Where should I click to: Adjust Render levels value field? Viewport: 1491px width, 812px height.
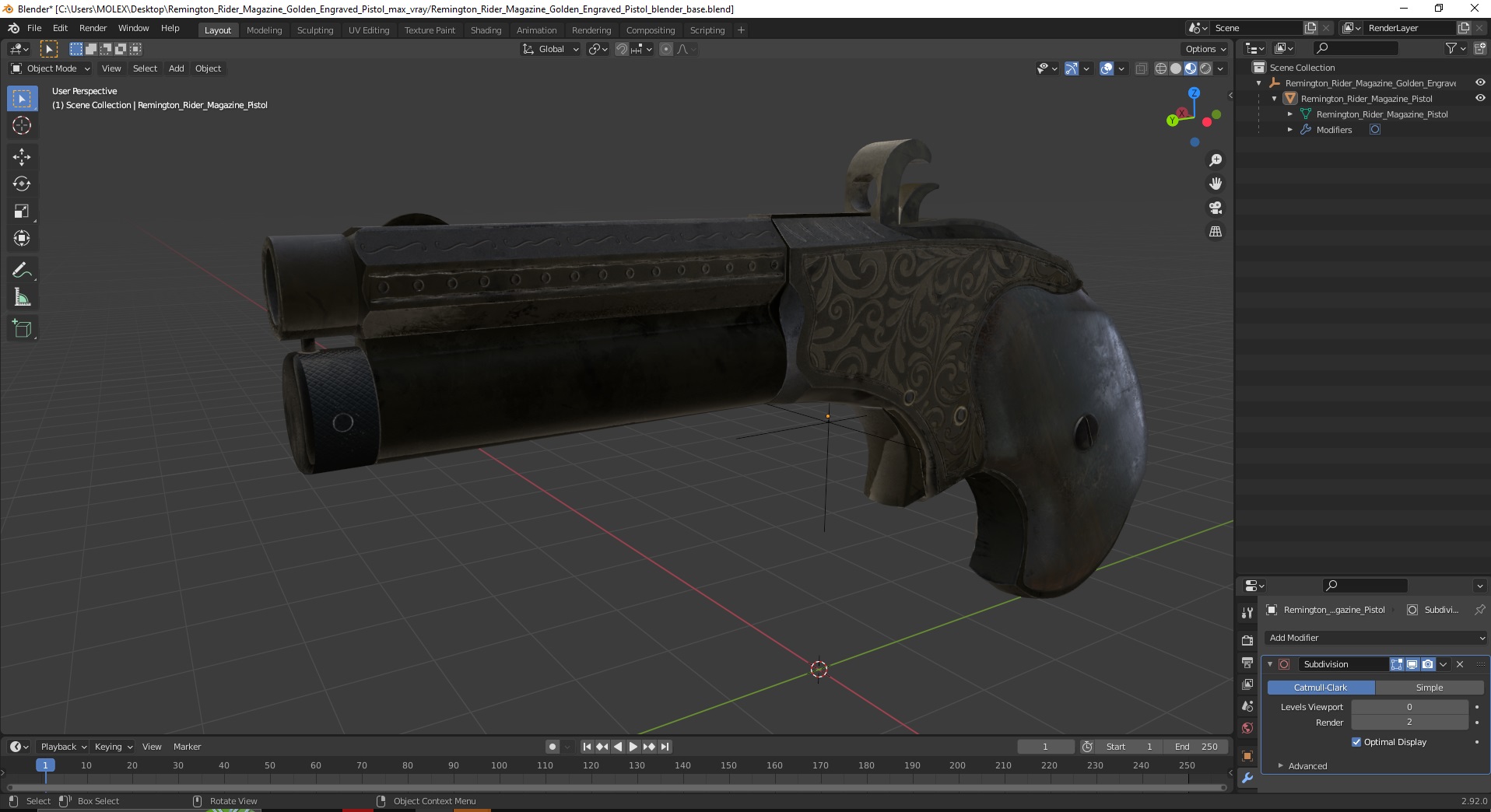point(1409,723)
